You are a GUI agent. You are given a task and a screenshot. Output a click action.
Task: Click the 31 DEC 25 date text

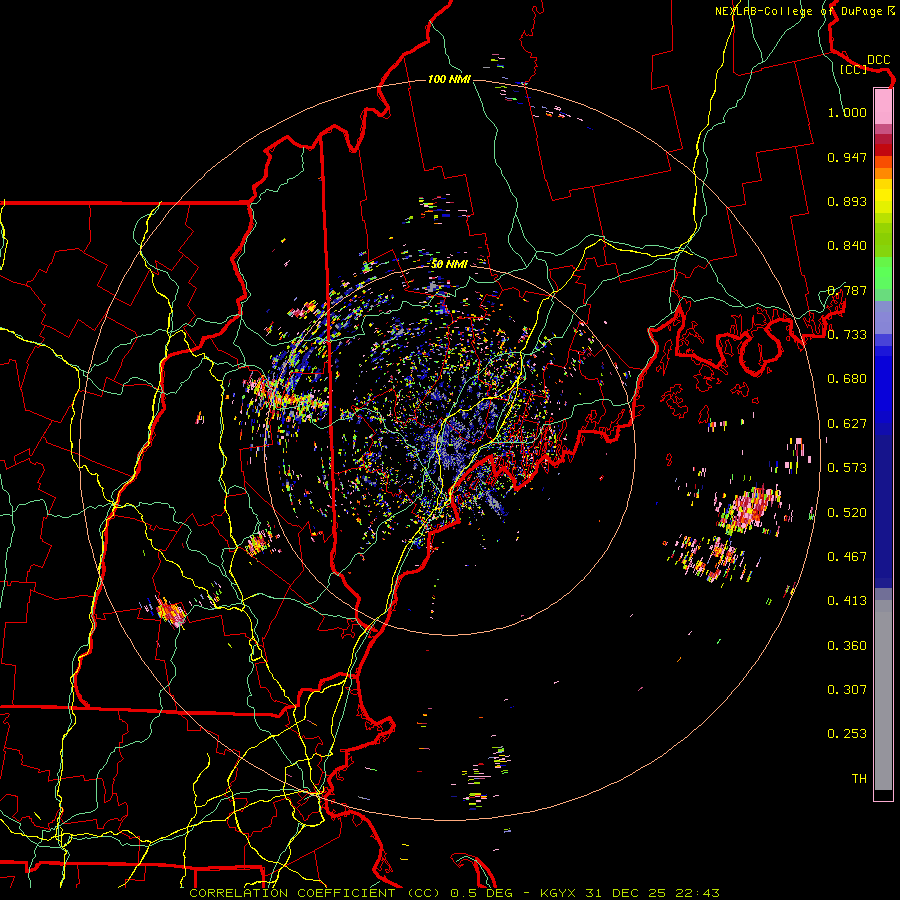(626, 893)
